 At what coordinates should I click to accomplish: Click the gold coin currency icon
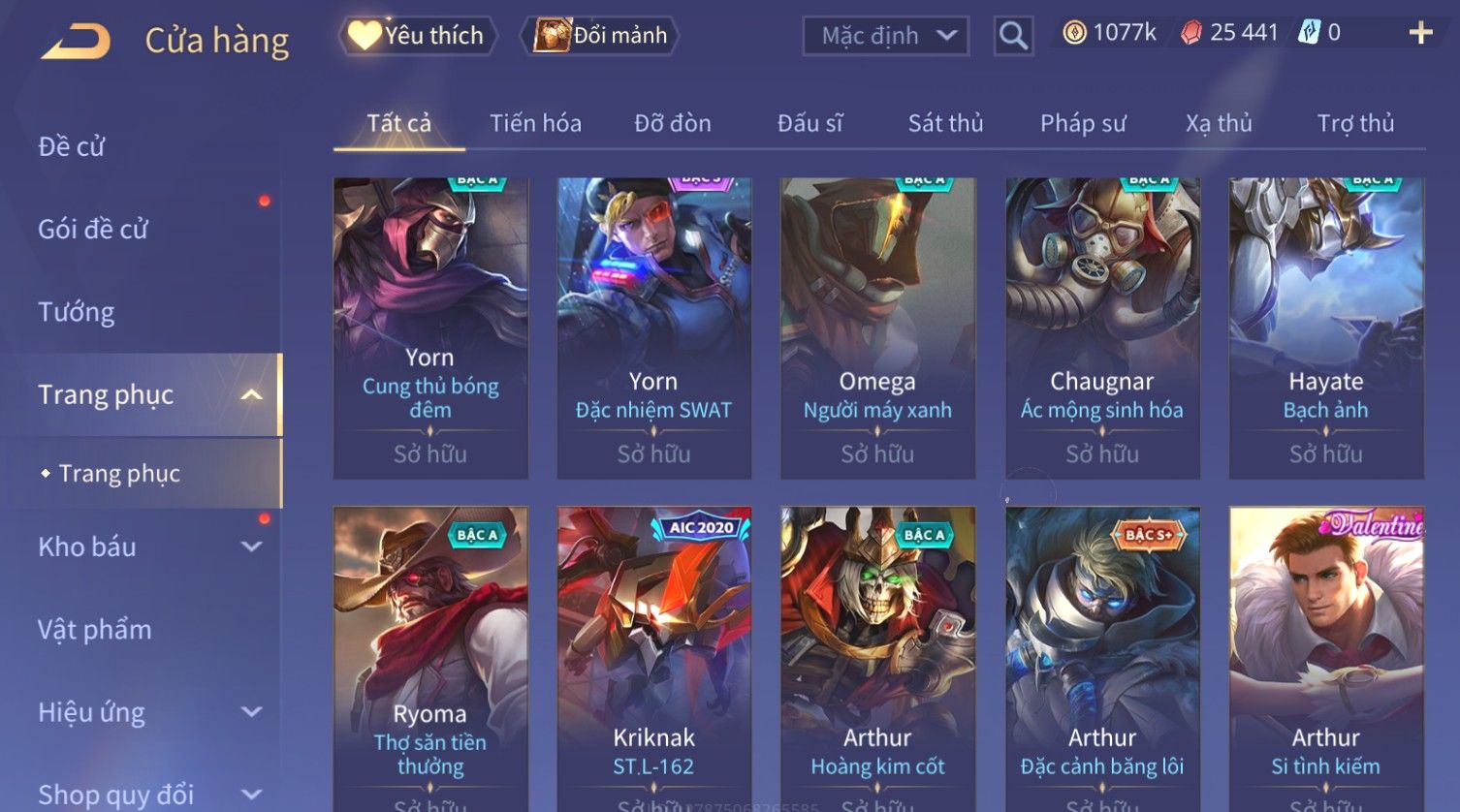(1074, 33)
